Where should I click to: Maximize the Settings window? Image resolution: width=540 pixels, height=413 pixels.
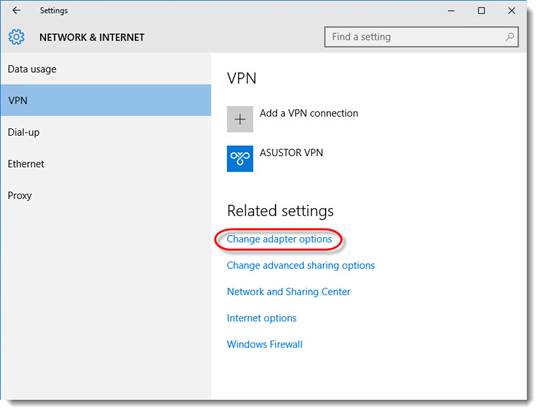[481, 11]
